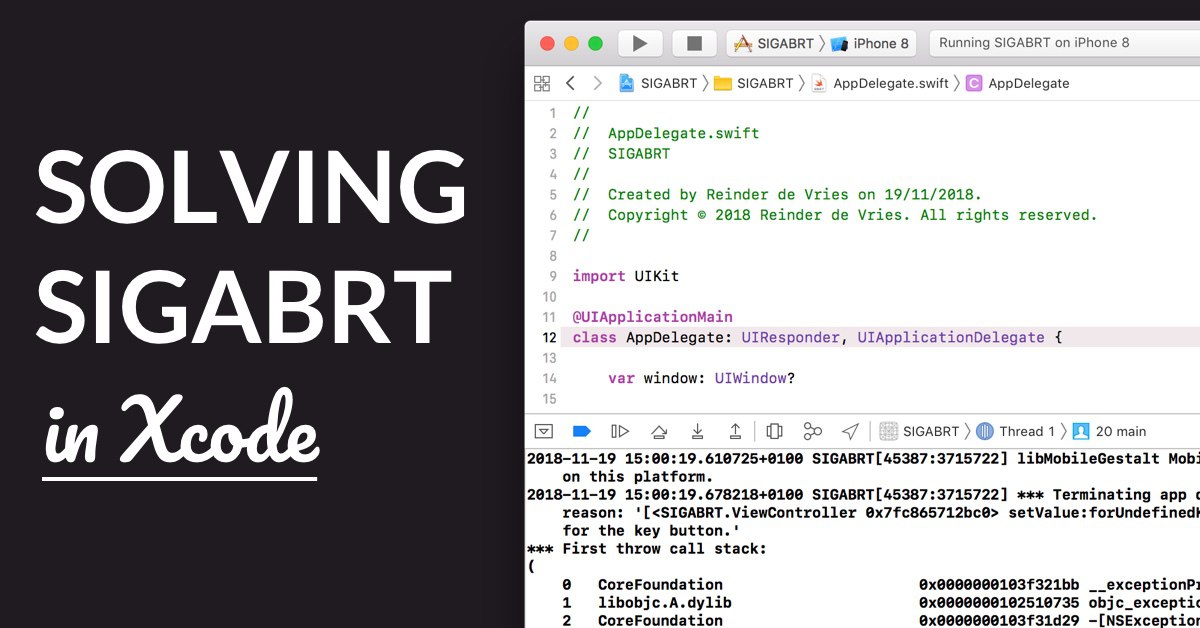Choose the iPhone 8 run destination
1200x628 pixels.
coord(870,43)
